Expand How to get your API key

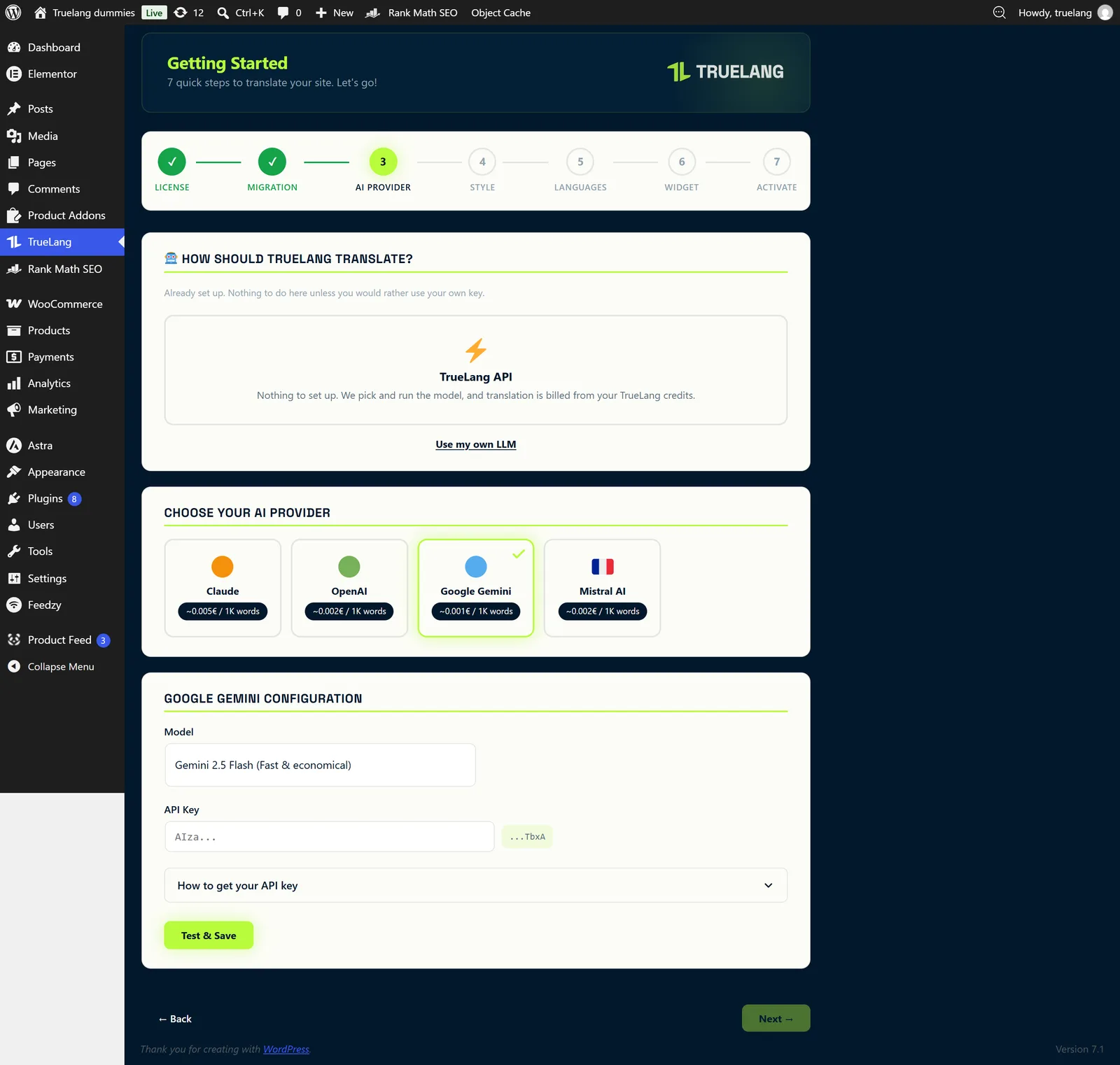pyautogui.click(x=476, y=885)
